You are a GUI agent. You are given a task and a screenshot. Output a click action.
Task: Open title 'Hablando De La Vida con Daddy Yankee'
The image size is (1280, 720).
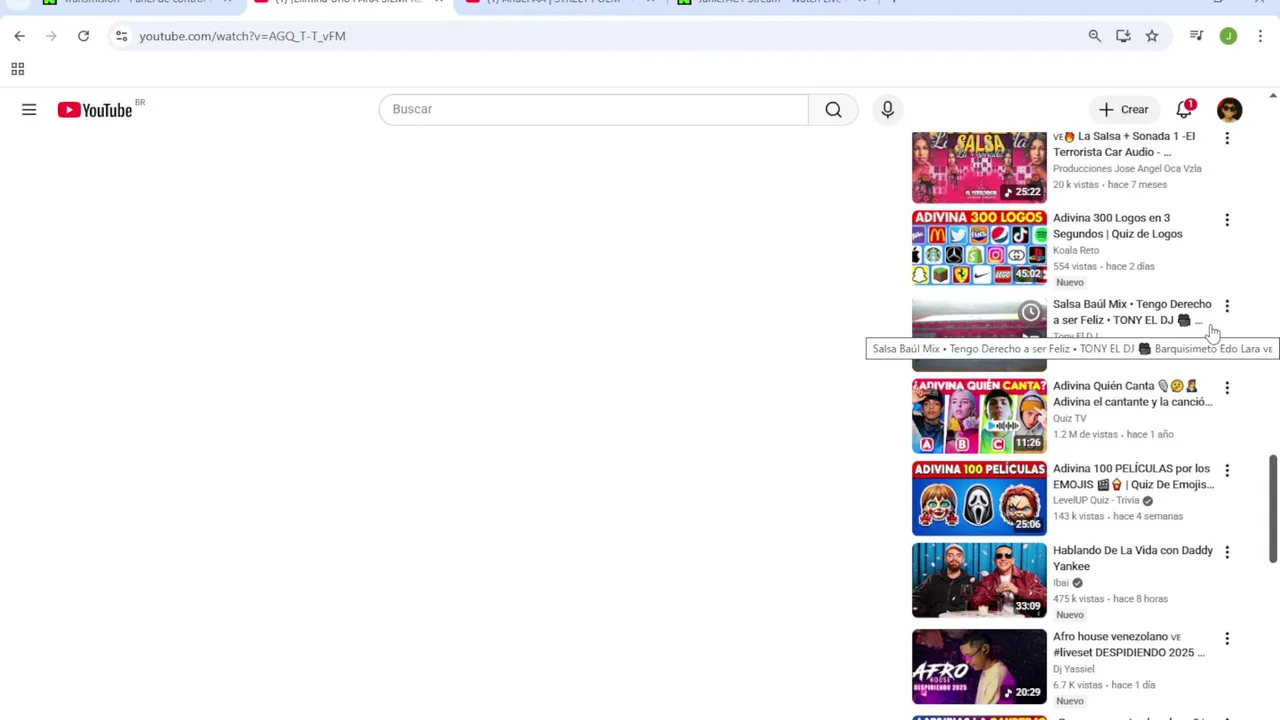click(1133, 558)
